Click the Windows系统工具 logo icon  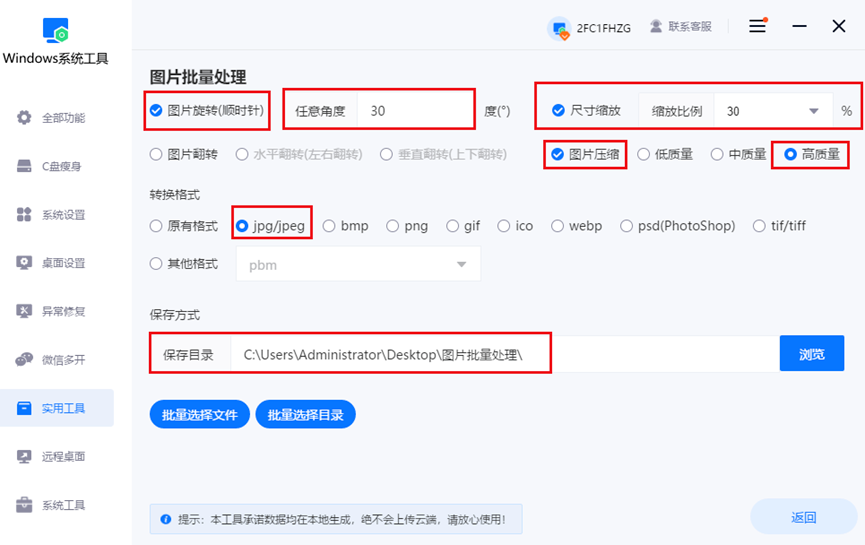tap(56, 30)
